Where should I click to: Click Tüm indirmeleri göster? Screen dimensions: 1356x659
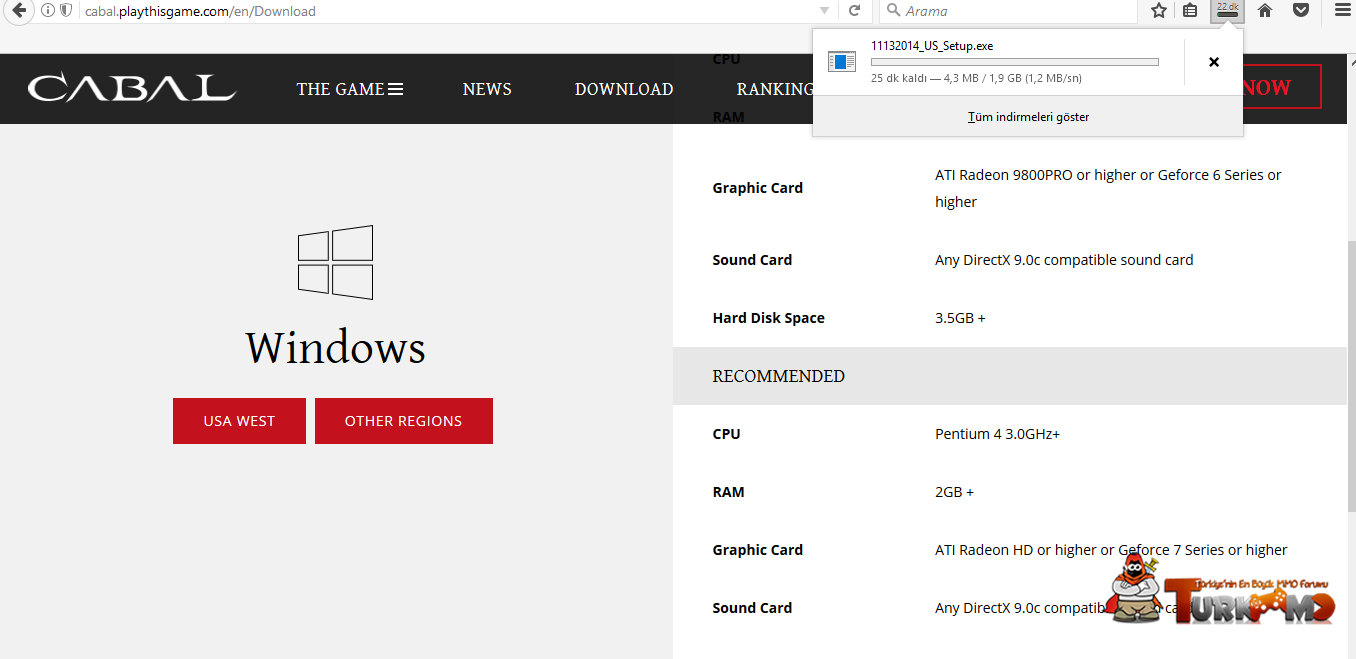(x=1028, y=117)
